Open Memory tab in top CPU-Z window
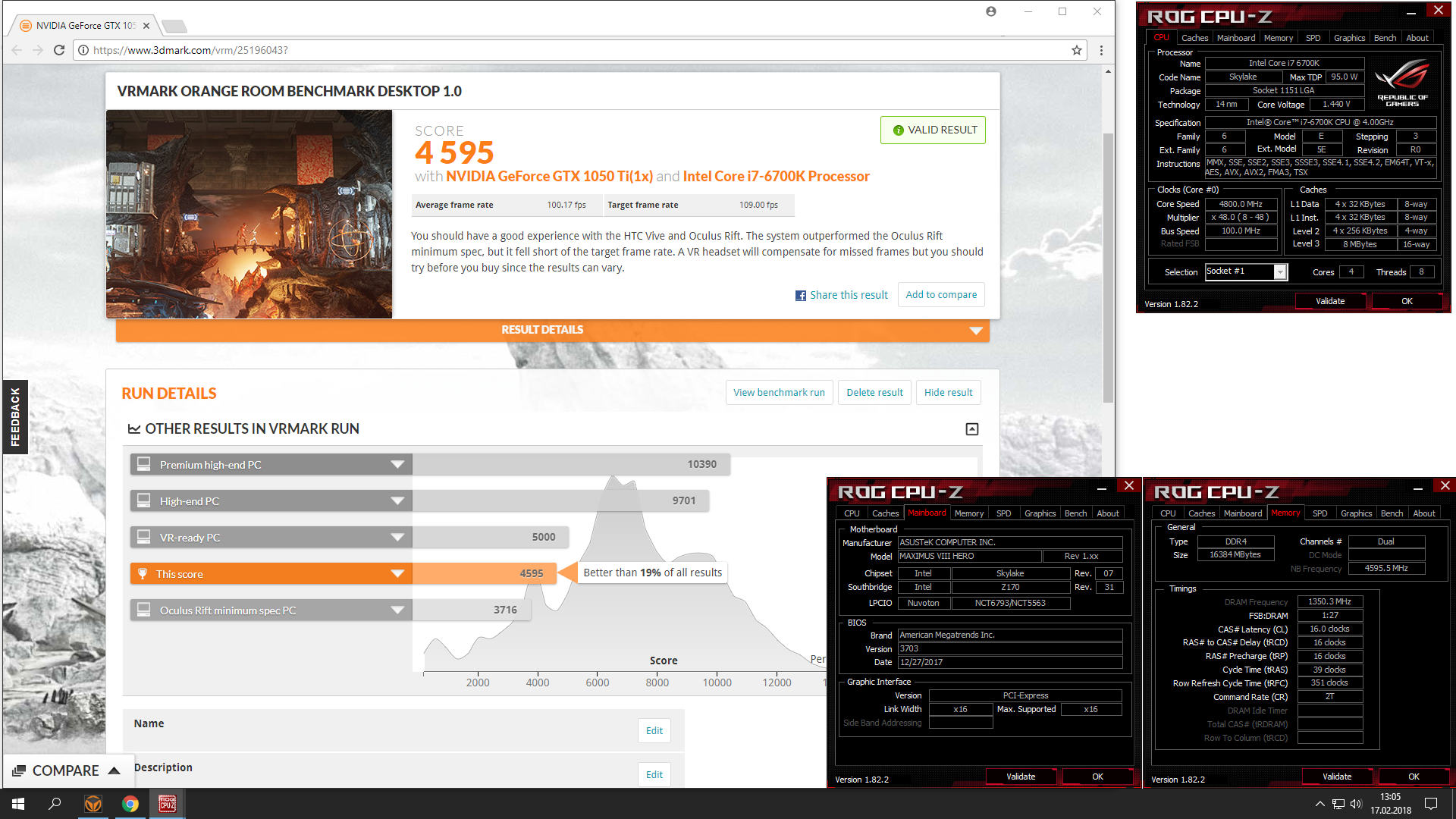Viewport: 1456px width, 819px height. point(1279,38)
